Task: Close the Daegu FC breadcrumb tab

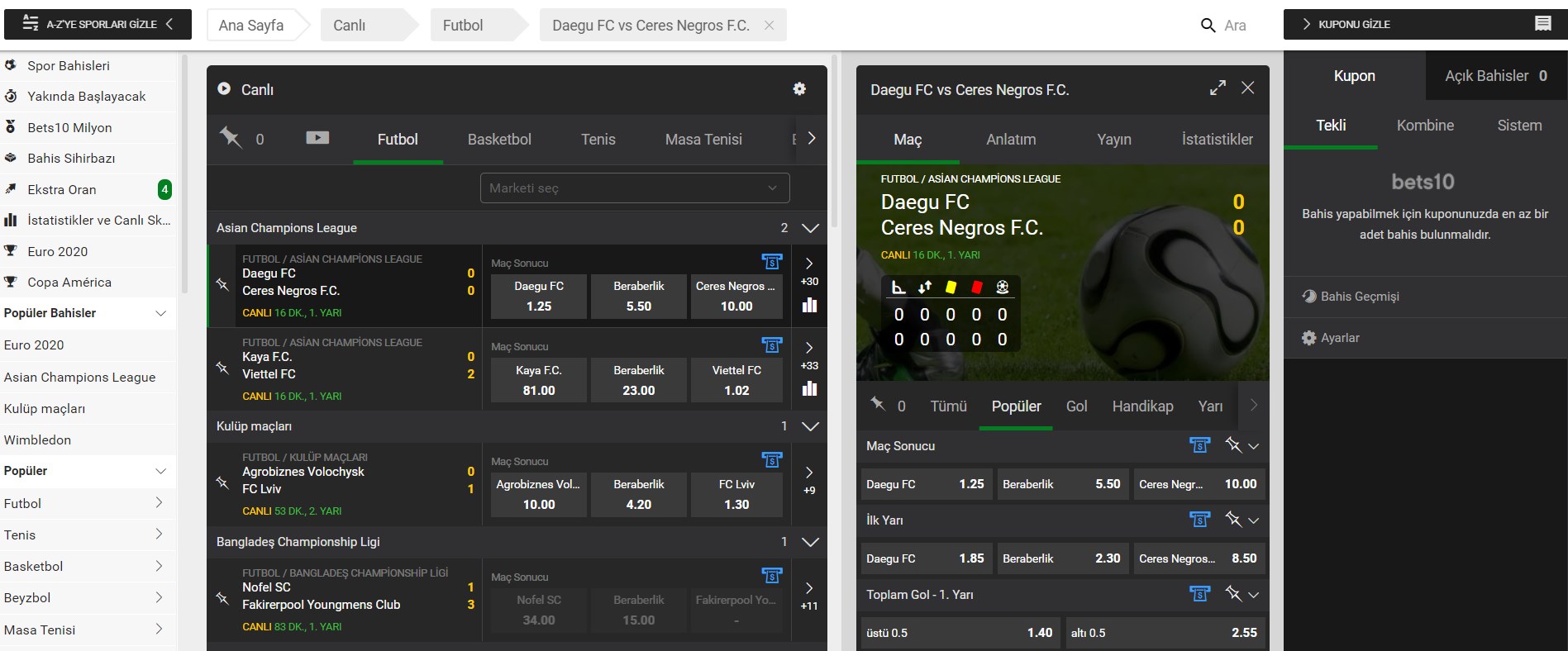Action: click(770, 26)
